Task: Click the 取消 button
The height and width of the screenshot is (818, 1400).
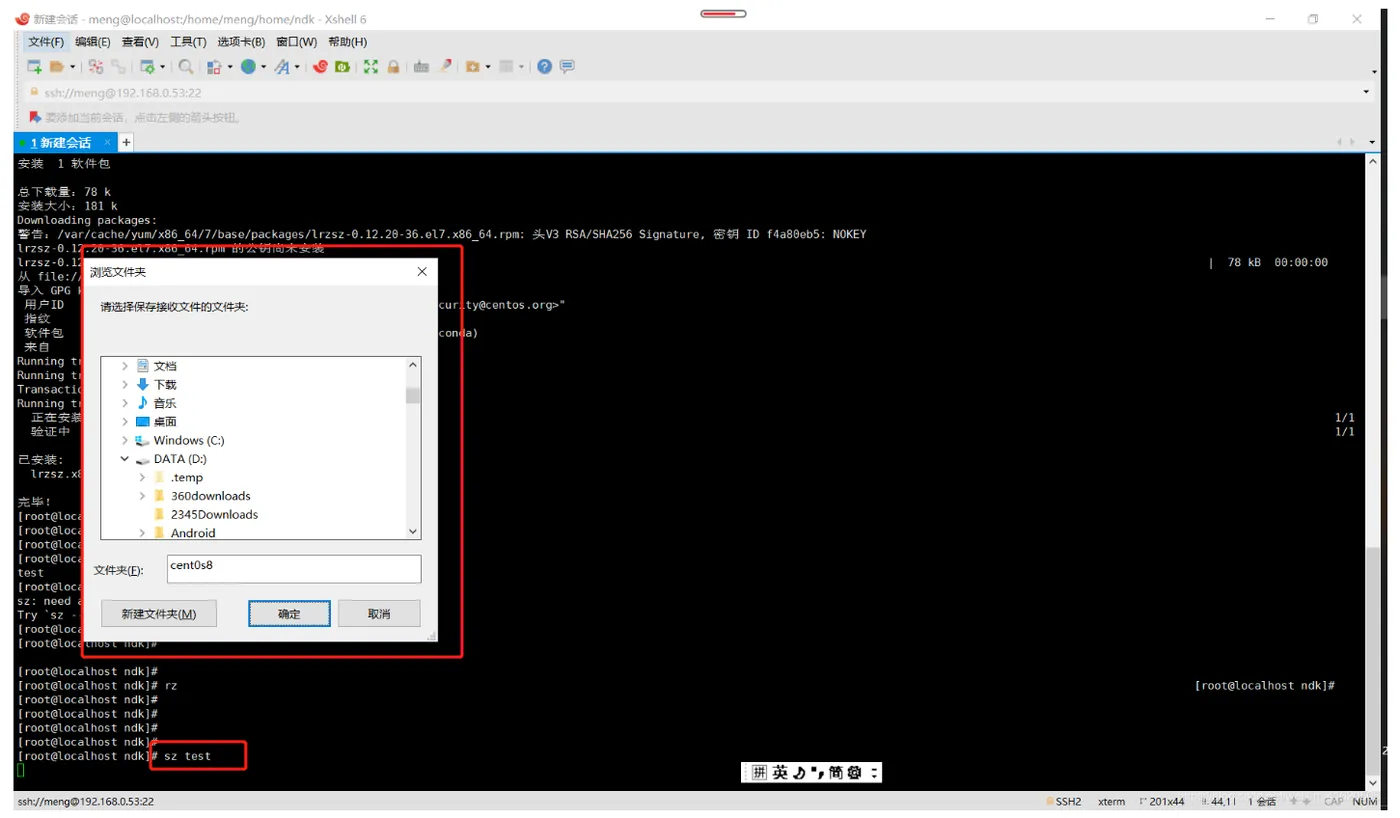Action: click(379, 613)
